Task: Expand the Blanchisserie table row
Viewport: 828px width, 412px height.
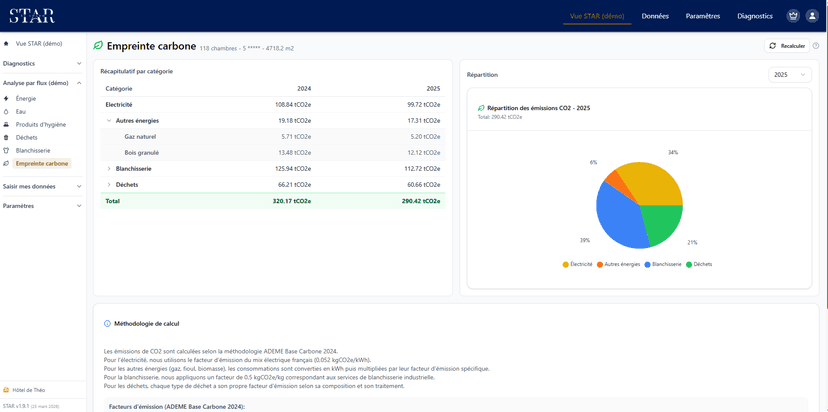Action: click(x=109, y=168)
